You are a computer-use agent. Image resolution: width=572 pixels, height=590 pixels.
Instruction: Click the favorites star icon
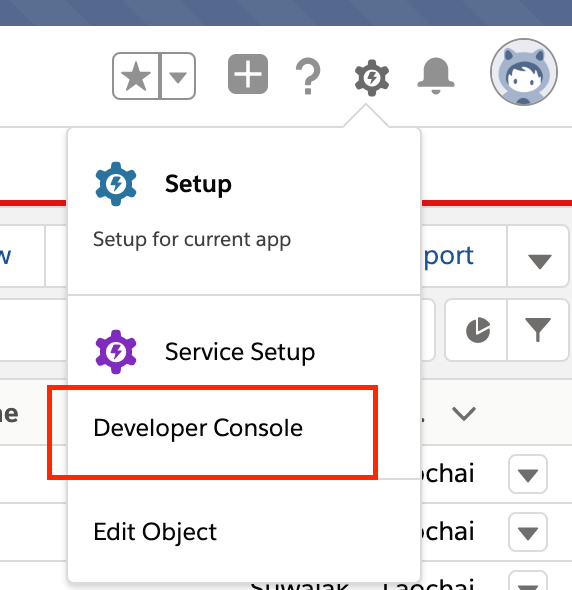[x=136, y=76]
